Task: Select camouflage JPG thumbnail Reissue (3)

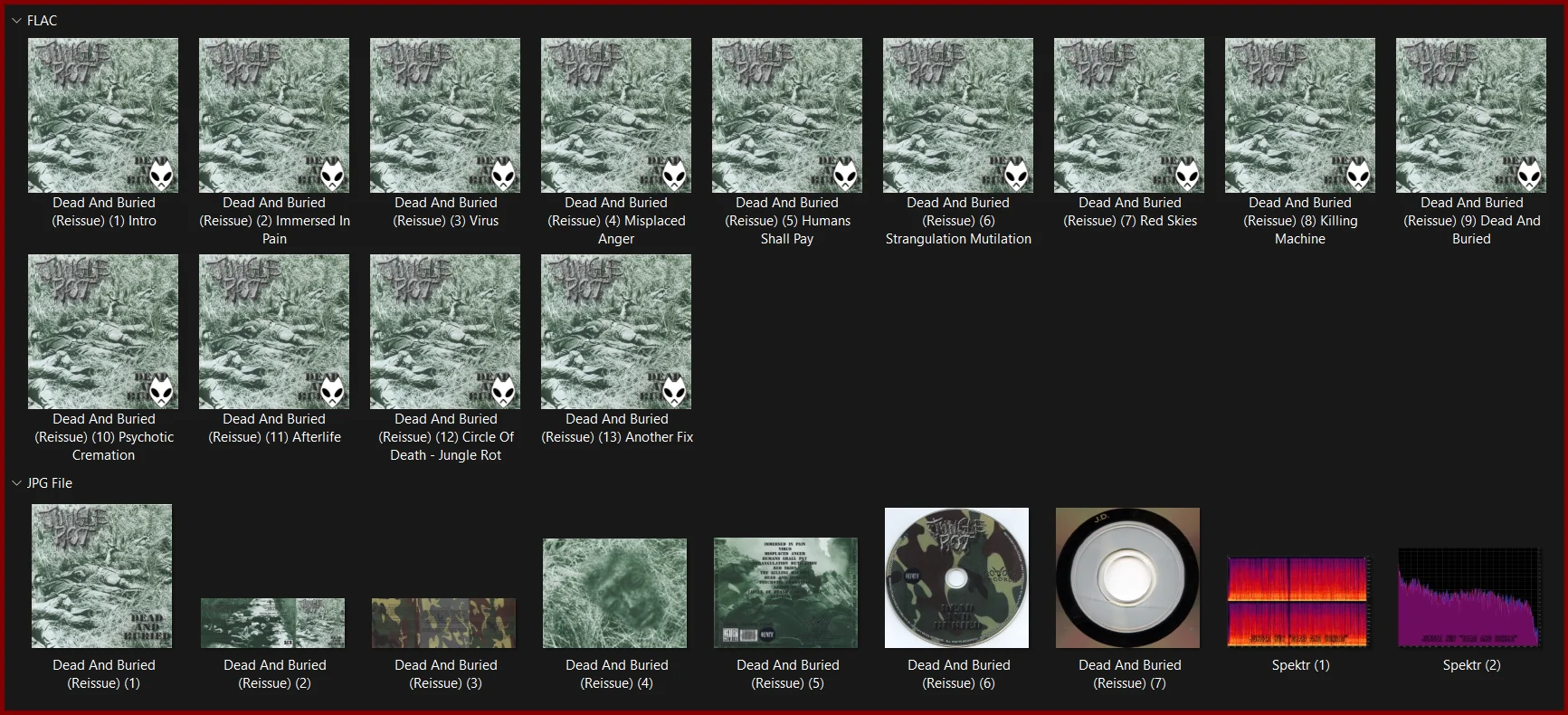Action: pyautogui.click(x=443, y=623)
